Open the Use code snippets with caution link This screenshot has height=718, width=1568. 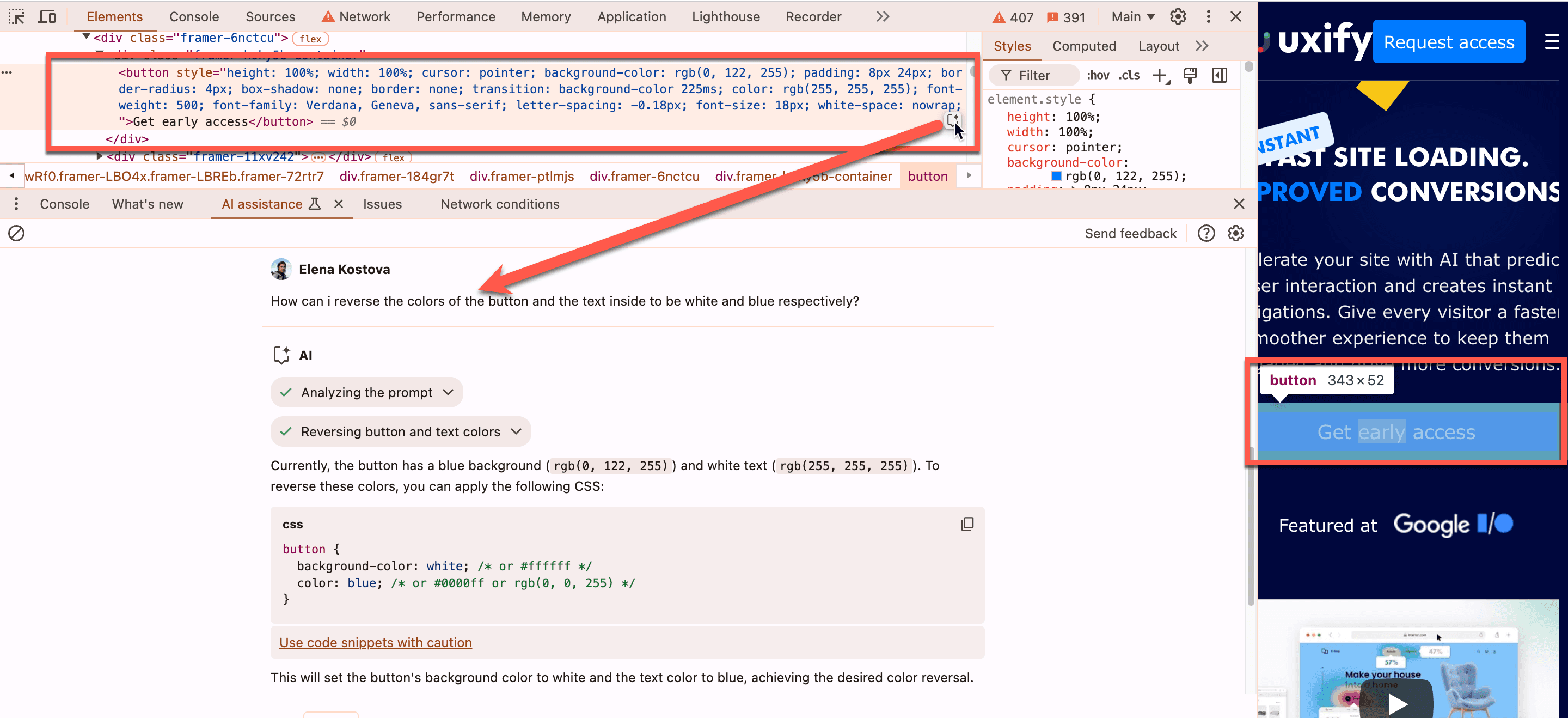[376, 642]
